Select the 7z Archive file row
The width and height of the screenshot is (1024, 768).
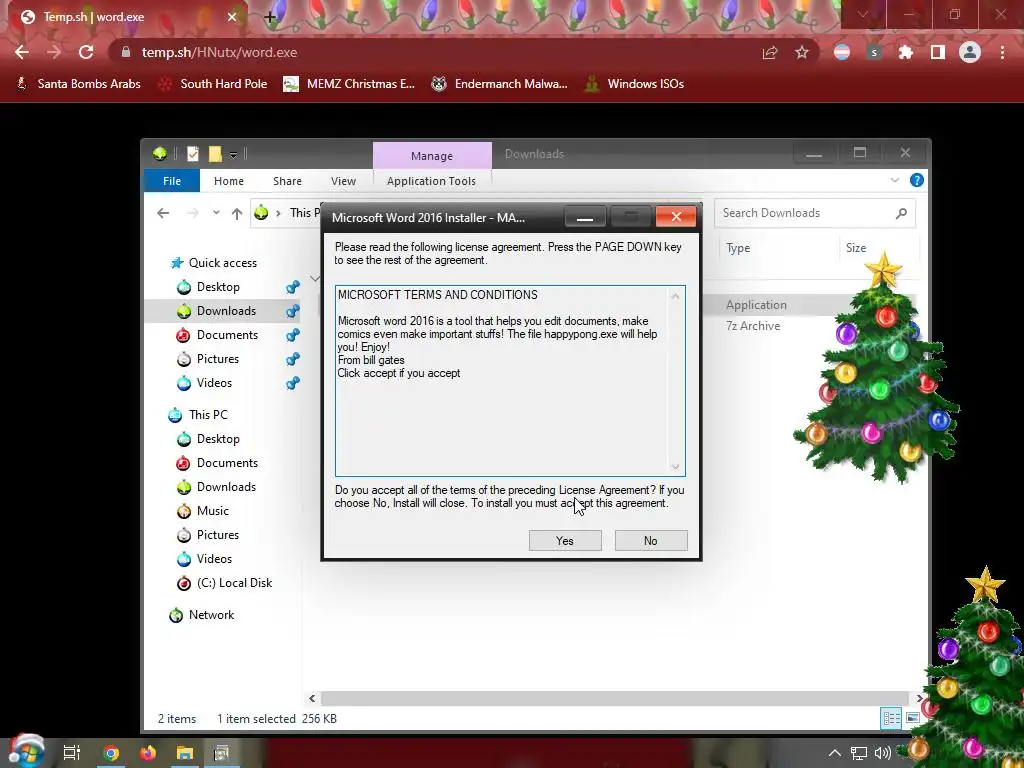753,326
